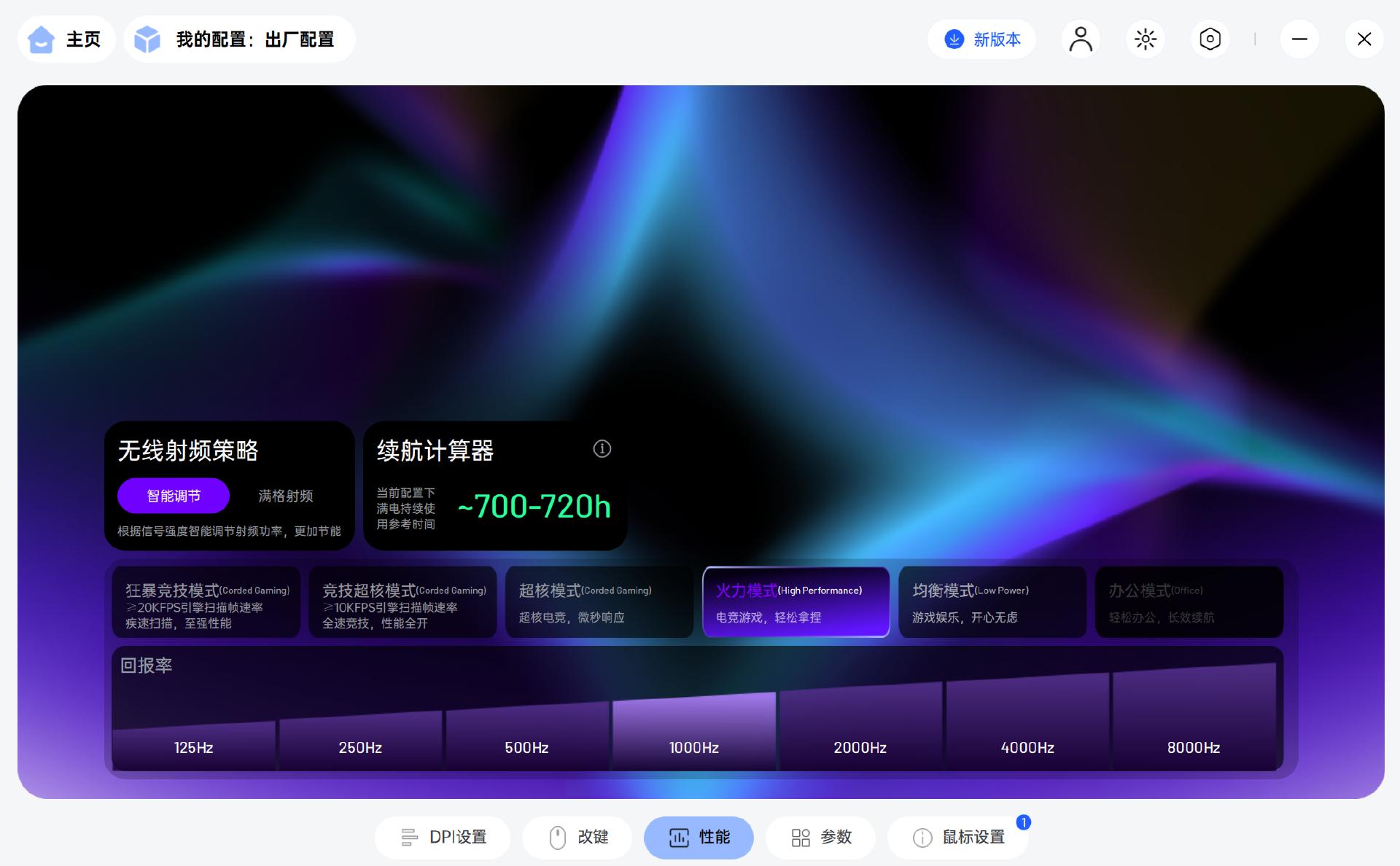Select the 超核模式 mode card
The image size is (1400, 866).
click(x=599, y=603)
